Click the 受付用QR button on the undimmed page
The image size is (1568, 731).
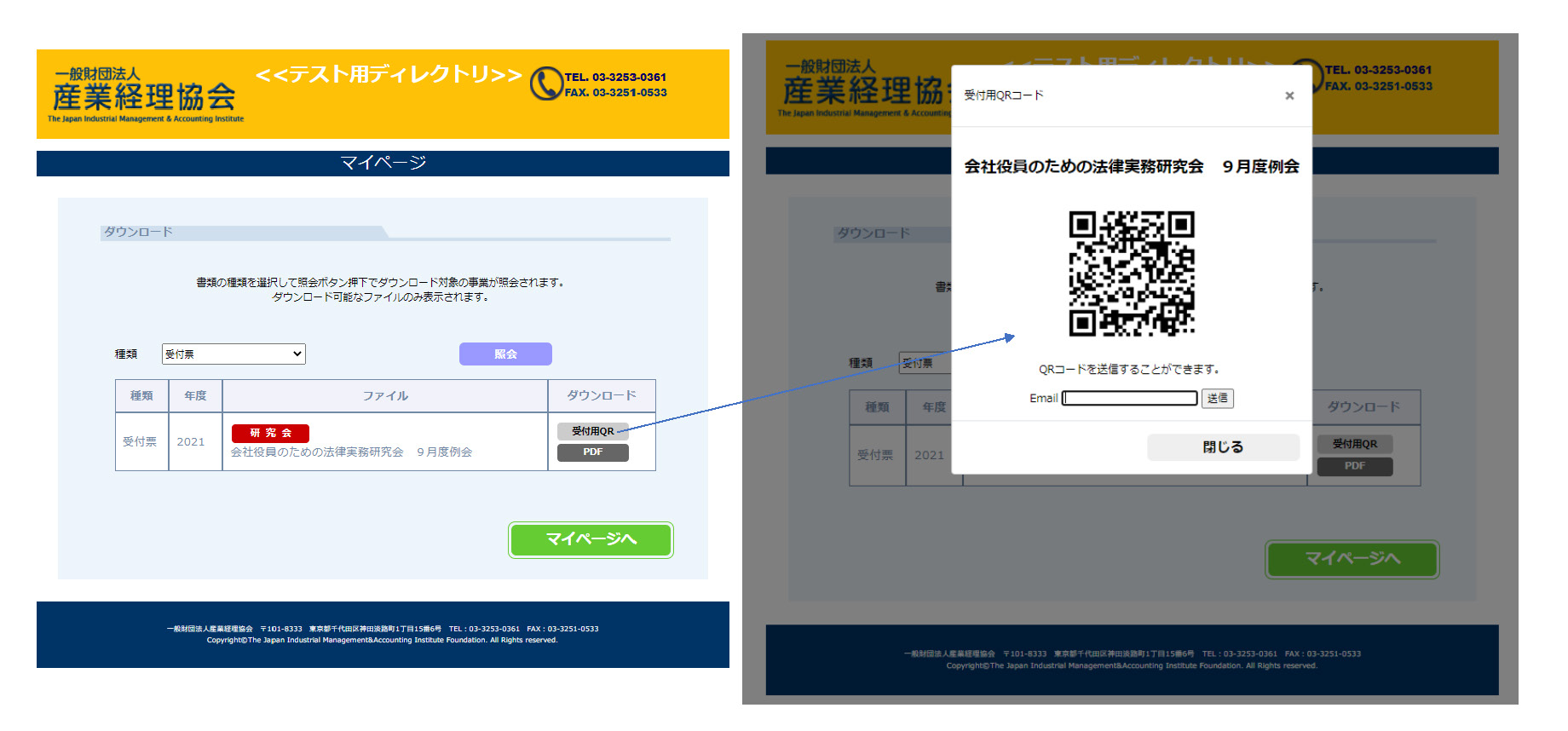click(x=593, y=431)
